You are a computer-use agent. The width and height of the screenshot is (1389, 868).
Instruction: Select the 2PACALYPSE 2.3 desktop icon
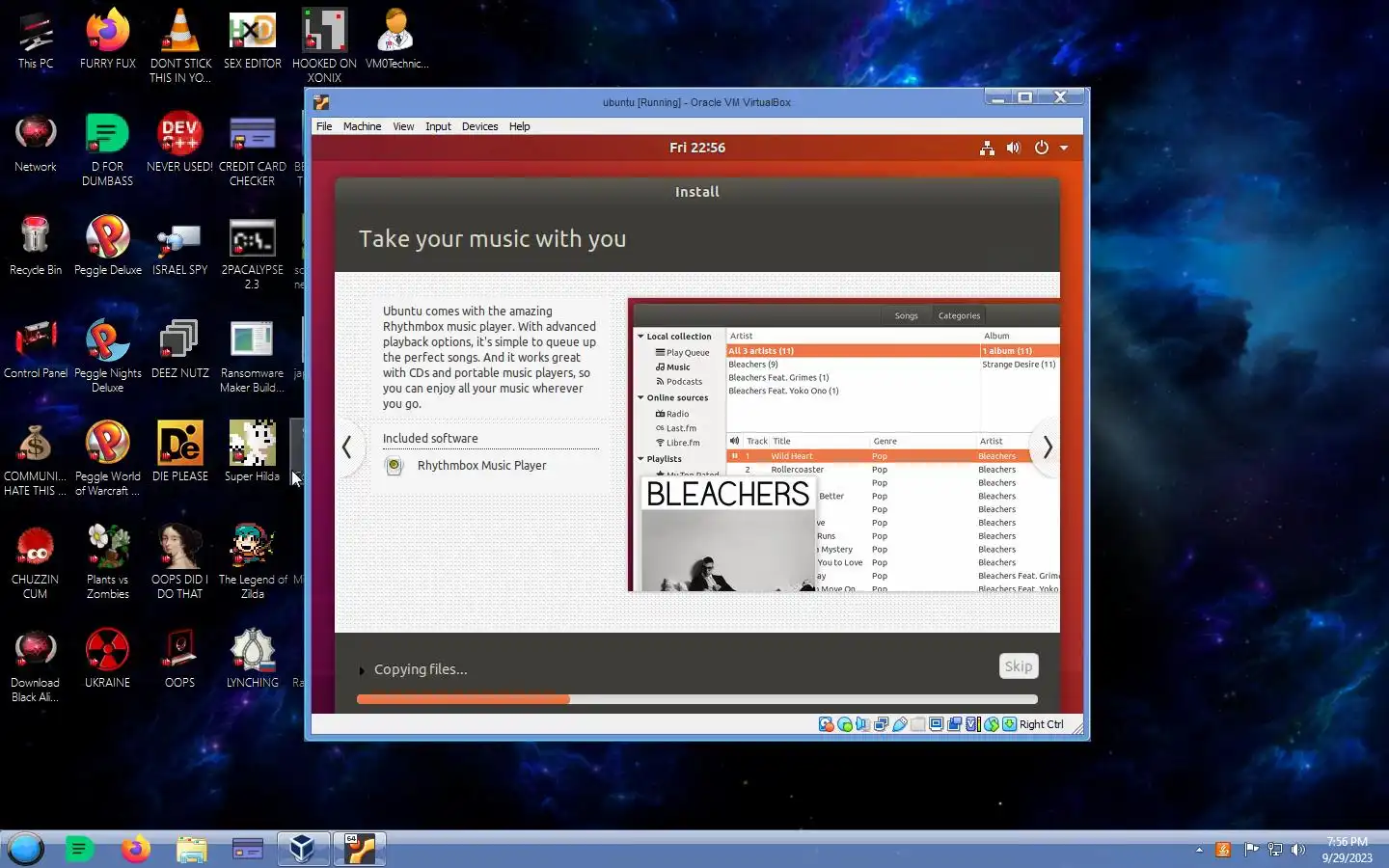[253, 253]
